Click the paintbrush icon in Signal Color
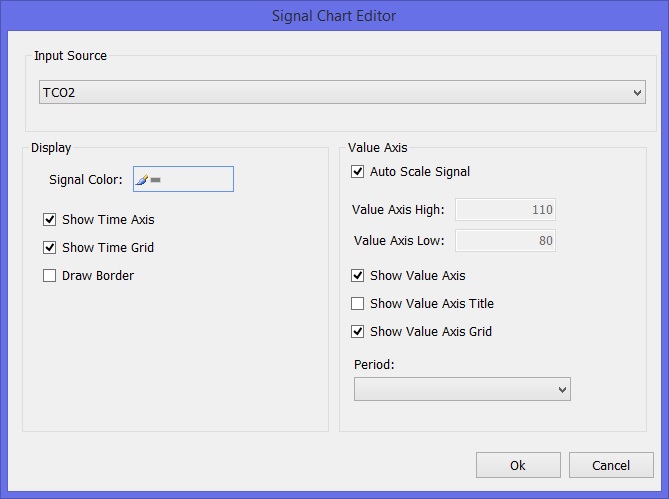 142,180
